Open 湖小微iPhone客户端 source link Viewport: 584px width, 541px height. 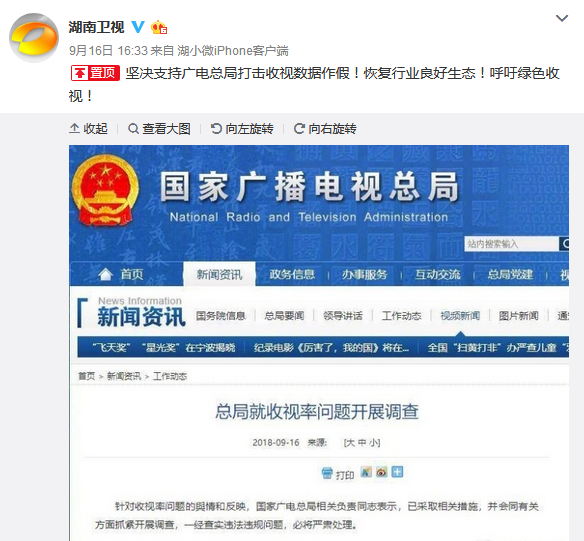click(x=233, y=51)
